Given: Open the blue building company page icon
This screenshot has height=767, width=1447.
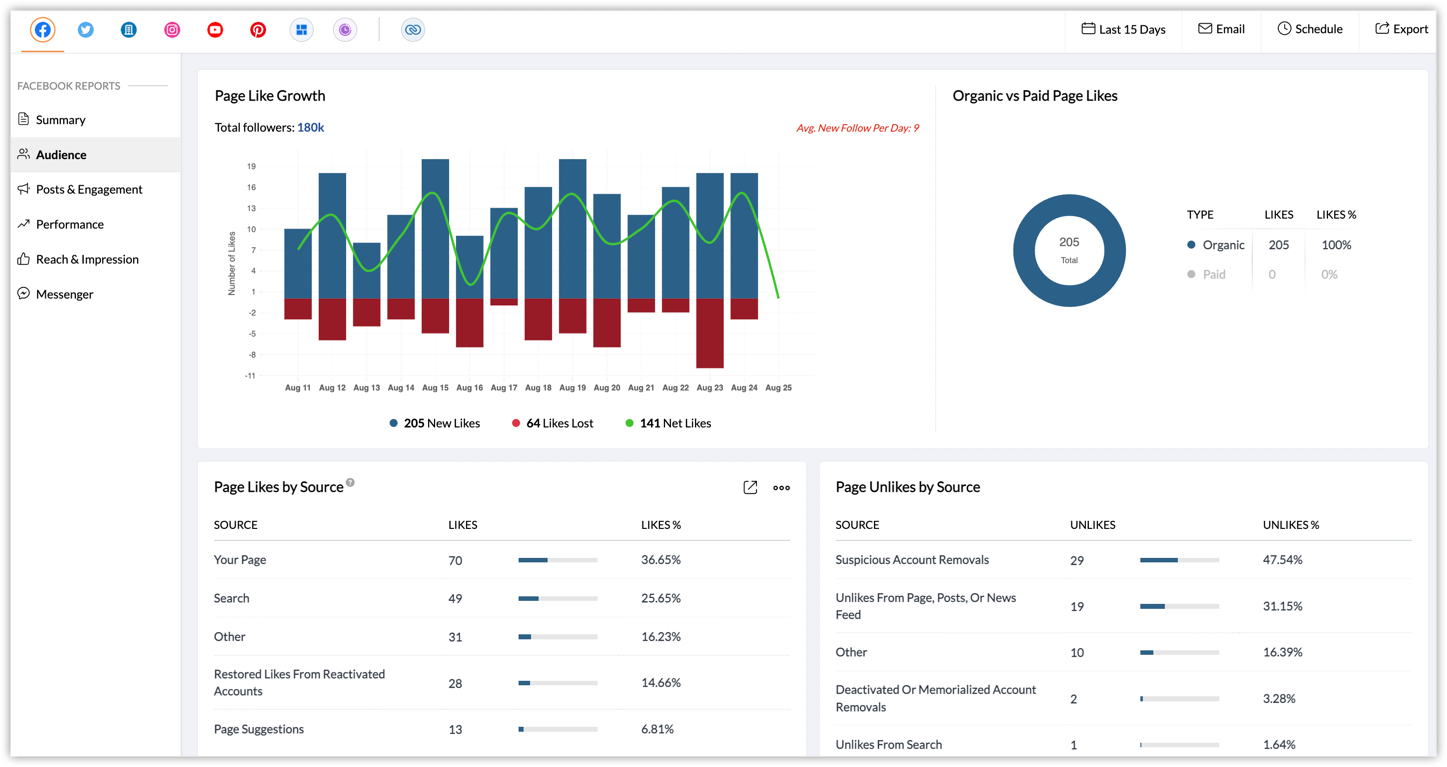Looking at the screenshot, I should (x=129, y=30).
